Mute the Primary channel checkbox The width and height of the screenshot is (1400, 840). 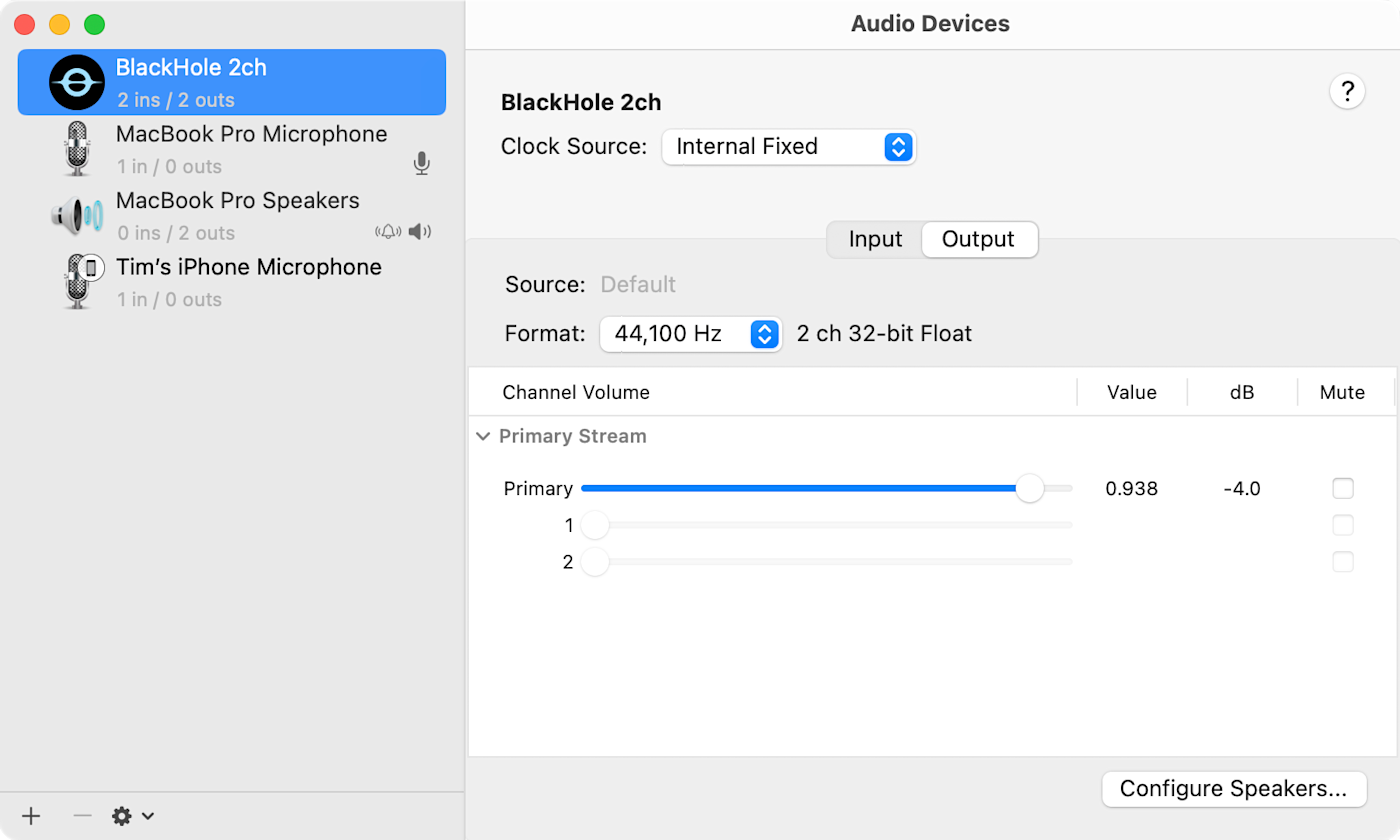(1342, 489)
